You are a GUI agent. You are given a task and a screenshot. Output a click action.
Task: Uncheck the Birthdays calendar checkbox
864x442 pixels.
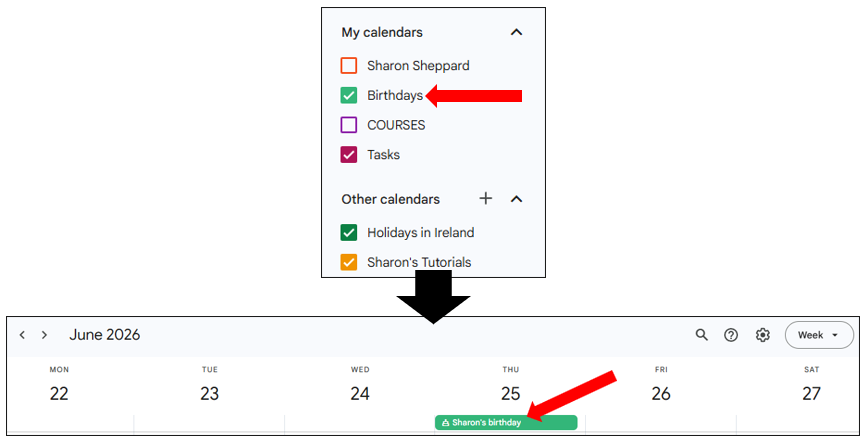(x=349, y=96)
